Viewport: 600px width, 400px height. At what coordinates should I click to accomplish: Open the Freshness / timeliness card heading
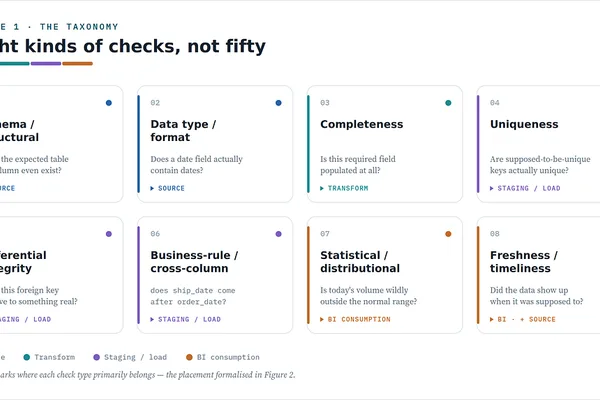[524, 262]
